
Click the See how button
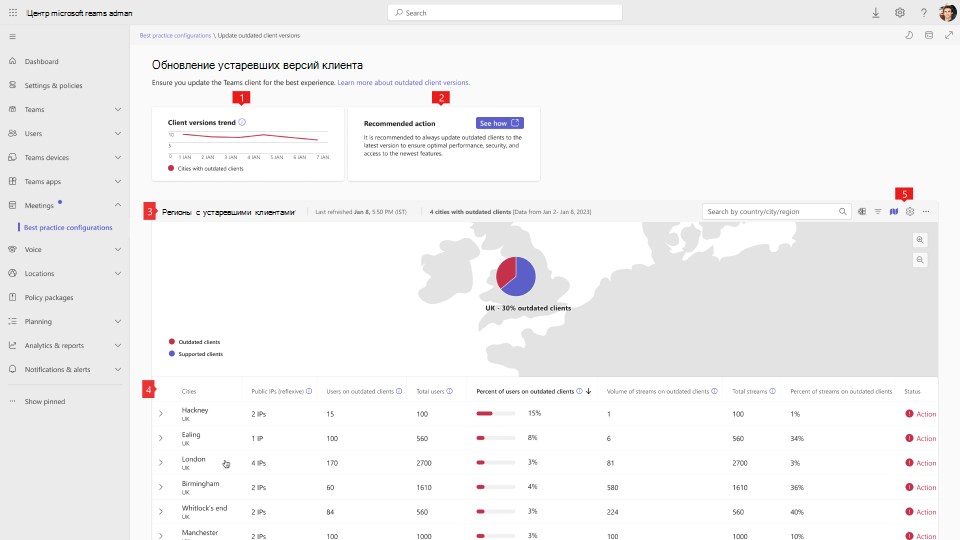click(x=499, y=123)
